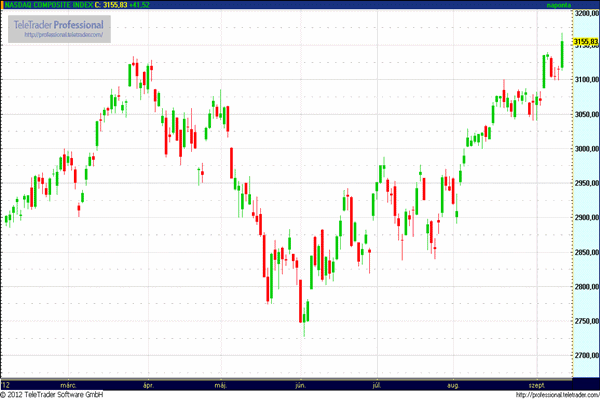Click the TeleTrader Professional logo
This screenshot has width=600, height=400.
point(61,24)
